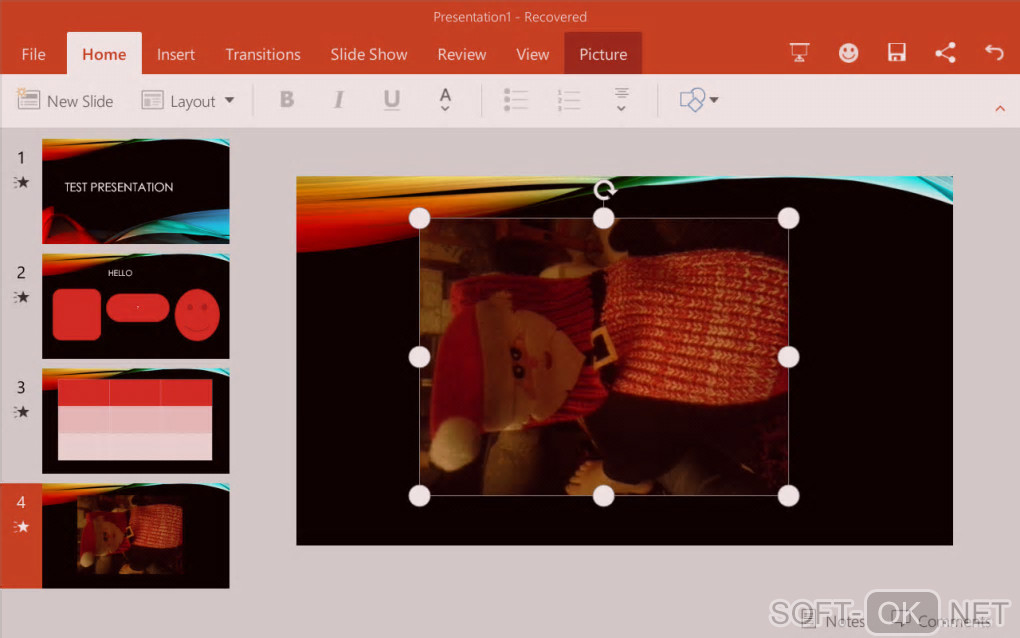Open the smiley feedback icon
Viewport: 1020px width, 638px height.
848,53
